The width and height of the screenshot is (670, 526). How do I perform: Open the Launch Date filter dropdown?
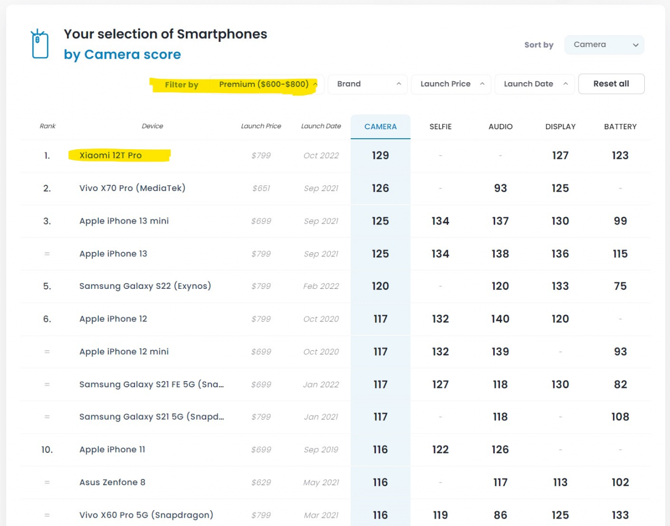click(535, 84)
